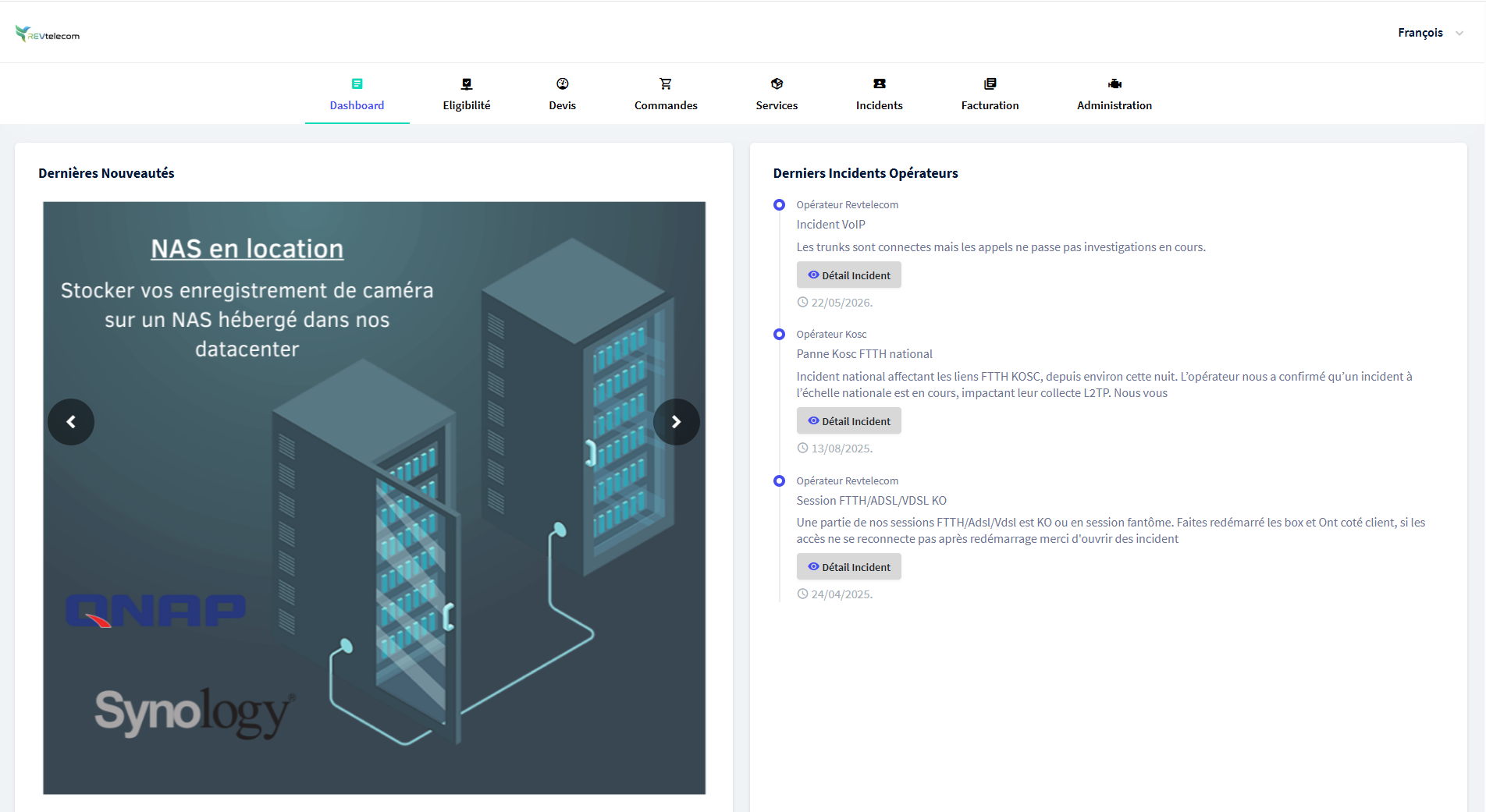
Task: Open the Commandes tab
Action: pyautogui.click(x=666, y=94)
